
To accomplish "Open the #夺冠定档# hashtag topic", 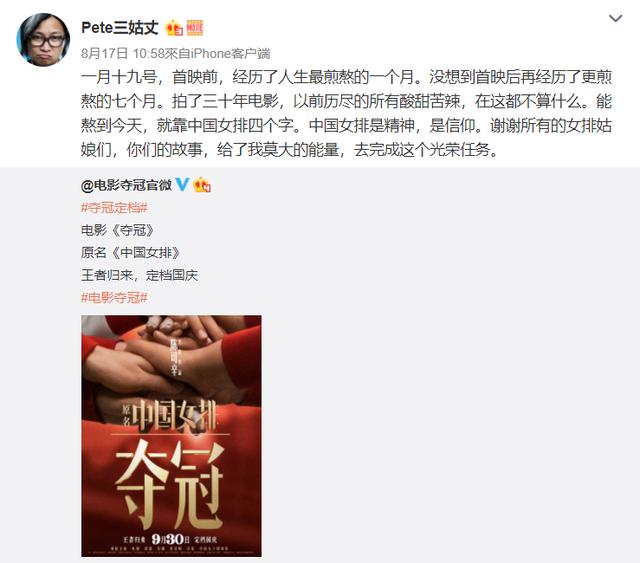I will (114, 208).
